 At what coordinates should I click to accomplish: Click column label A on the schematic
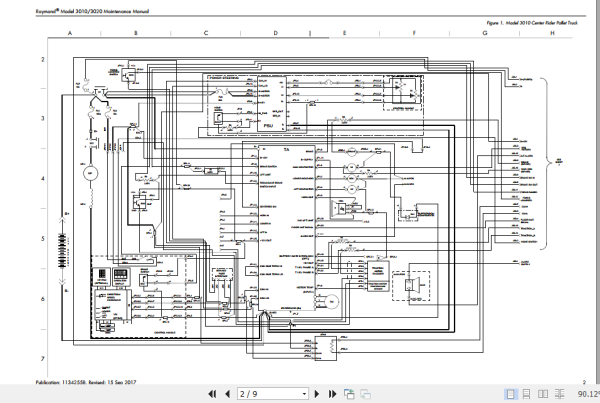(x=70, y=33)
